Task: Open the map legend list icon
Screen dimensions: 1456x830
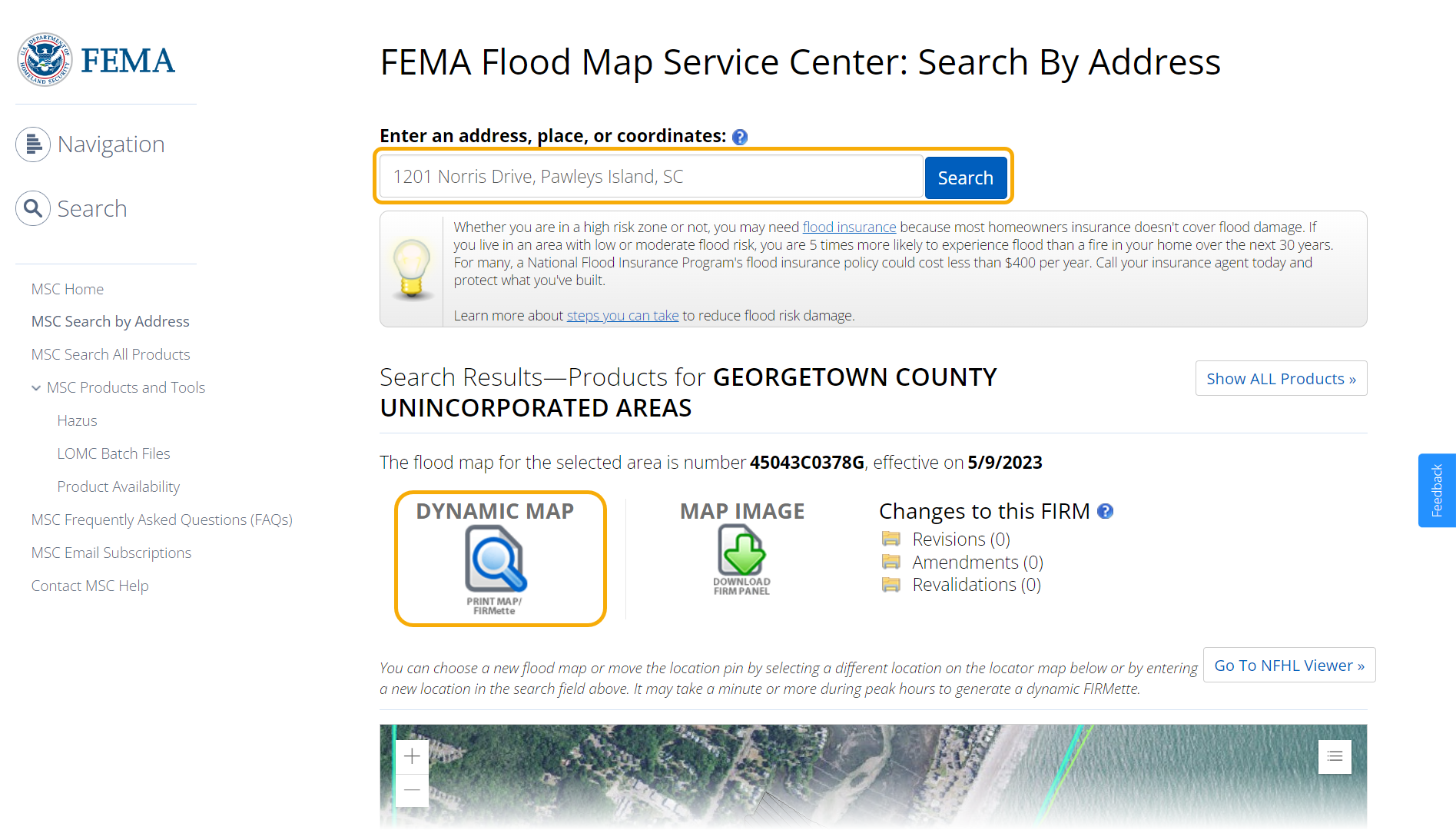Action: (1335, 756)
